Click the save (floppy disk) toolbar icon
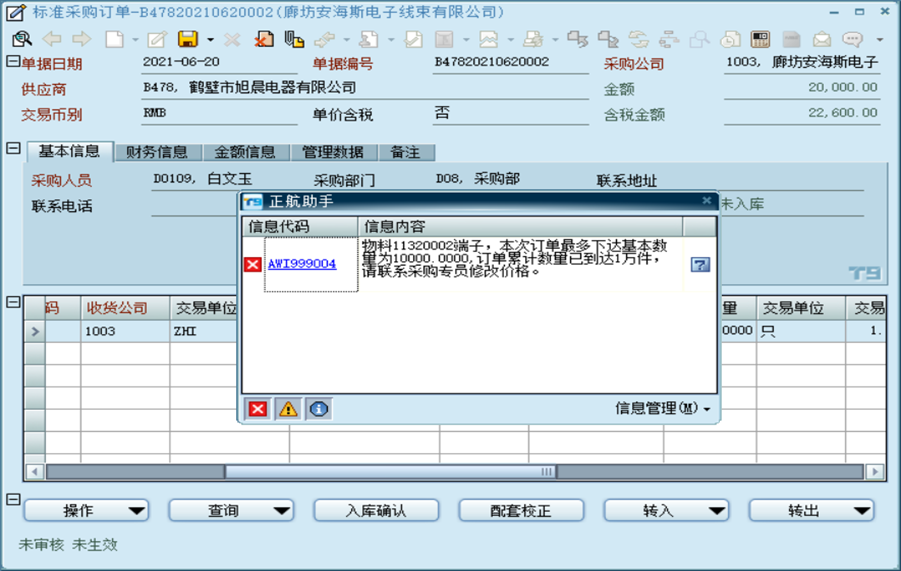This screenshot has height=571, width=901. [187, 40]
